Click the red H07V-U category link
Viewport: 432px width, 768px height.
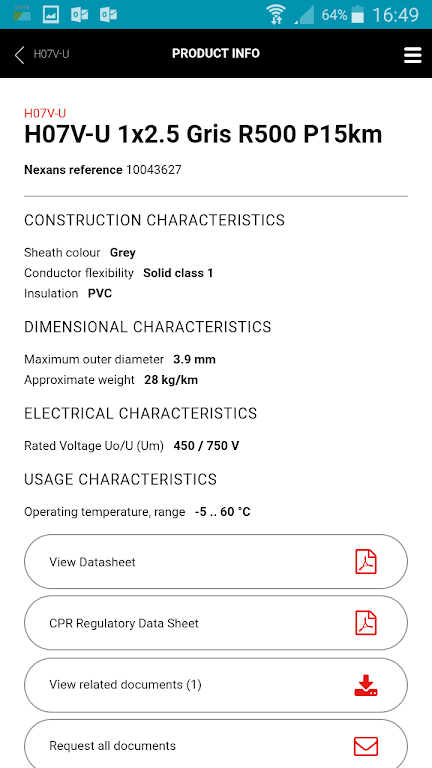point(45,113)
